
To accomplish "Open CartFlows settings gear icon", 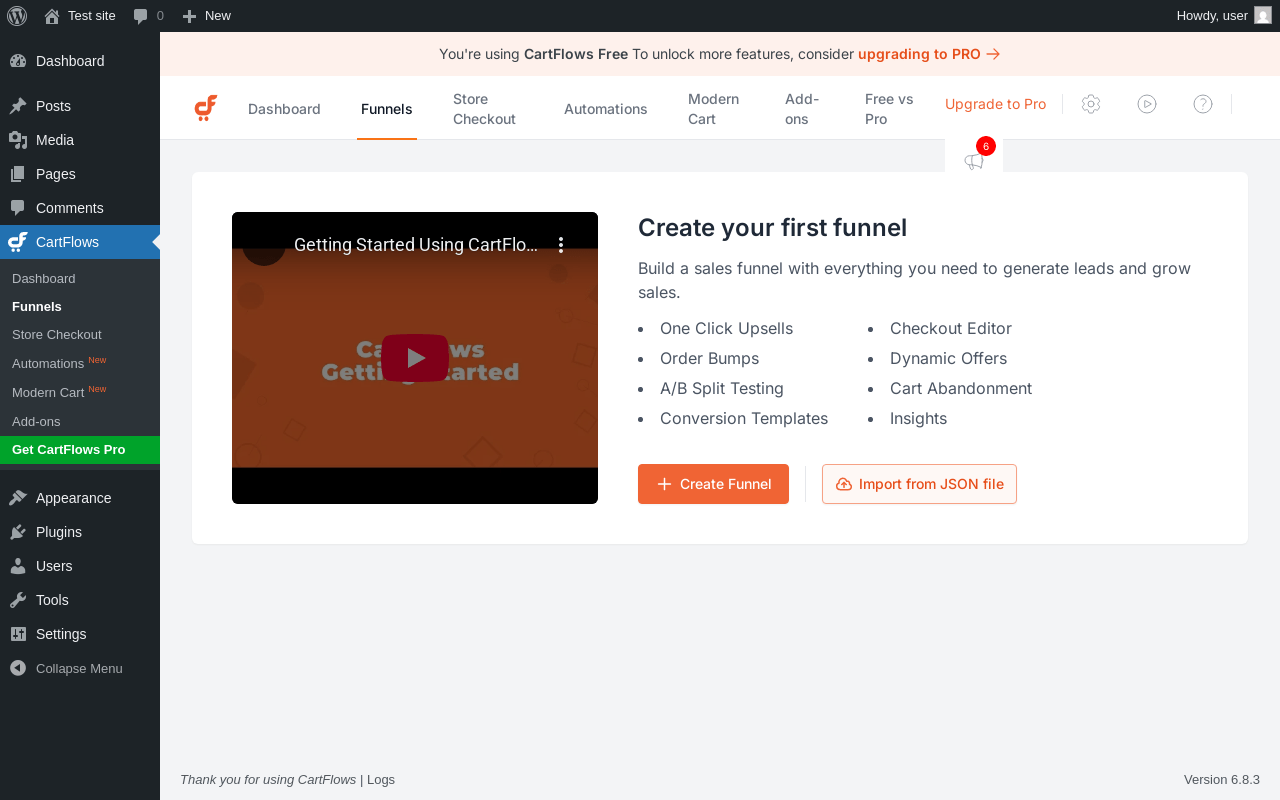I will 1091,104.
